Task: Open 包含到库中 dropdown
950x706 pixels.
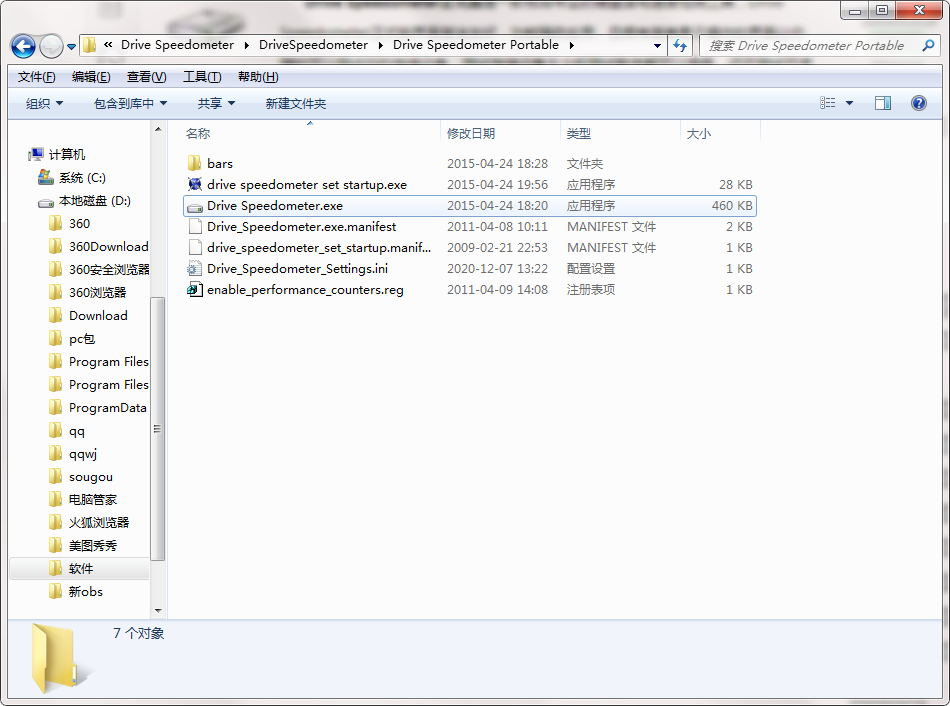Action: click(x=130, y=104)
